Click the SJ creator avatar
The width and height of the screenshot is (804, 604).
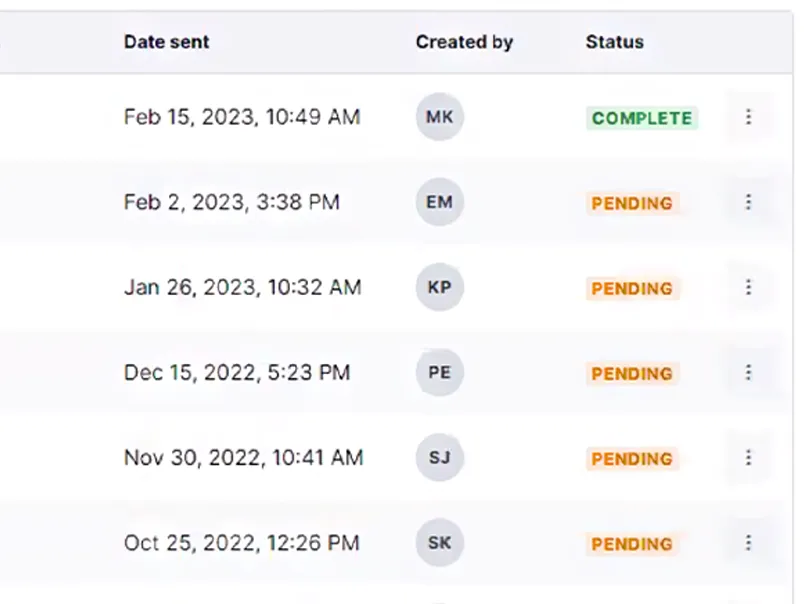tap(439, 457)
